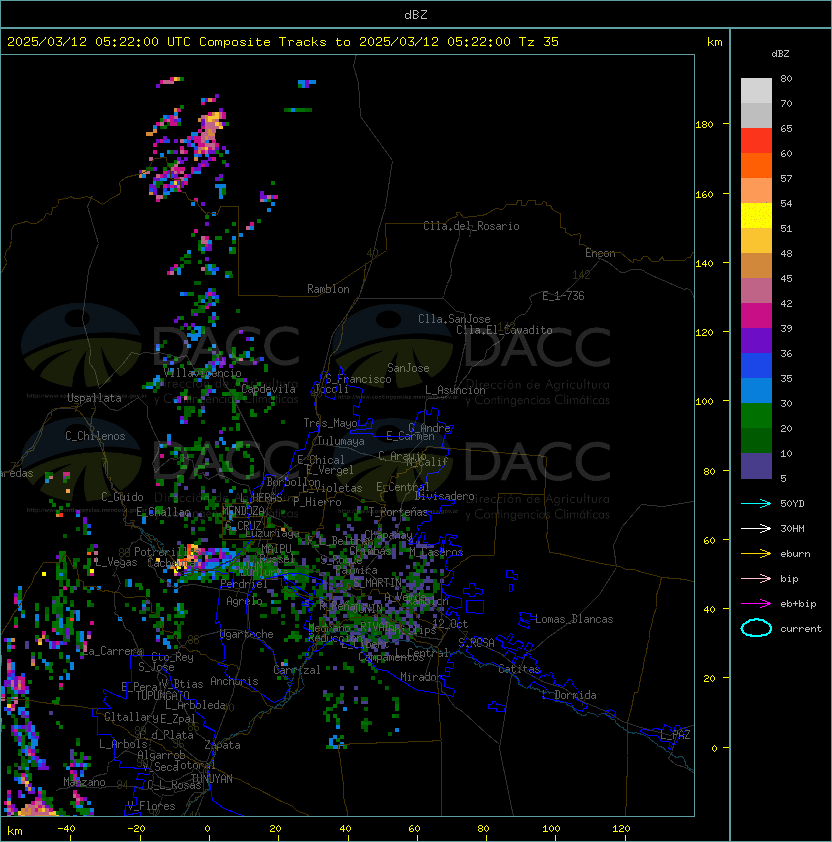
Task: Click the 'dBZ' title at the top
Action: coord(416,14)
